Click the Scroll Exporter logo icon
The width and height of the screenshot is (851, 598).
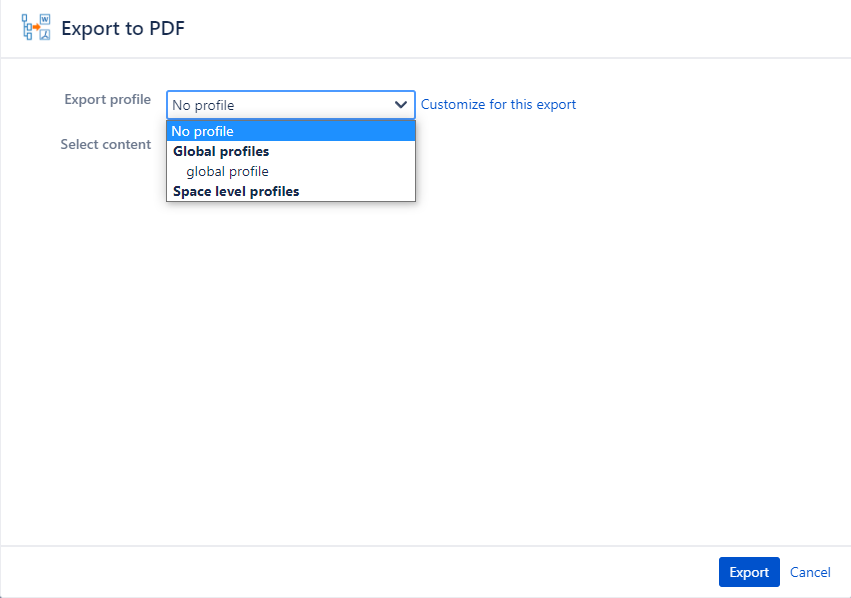point(36,27)
